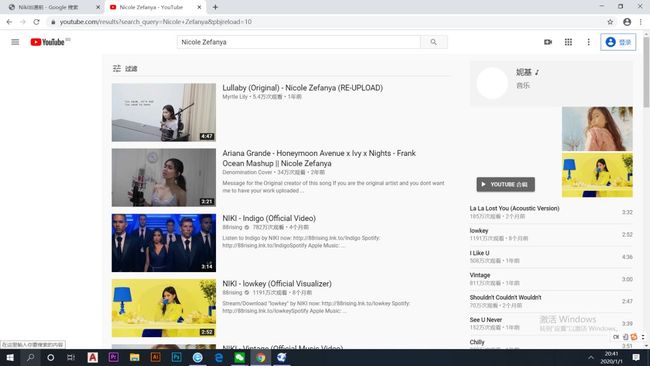Viewport: 650px width, 366px height.
Task: Launch Adobe Acrobat from taskbar
Action: tap(92, 357)
